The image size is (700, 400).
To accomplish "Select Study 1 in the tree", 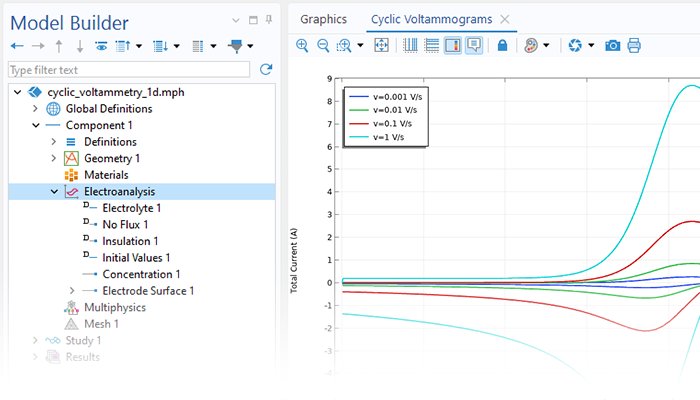I will coord(83,341).
